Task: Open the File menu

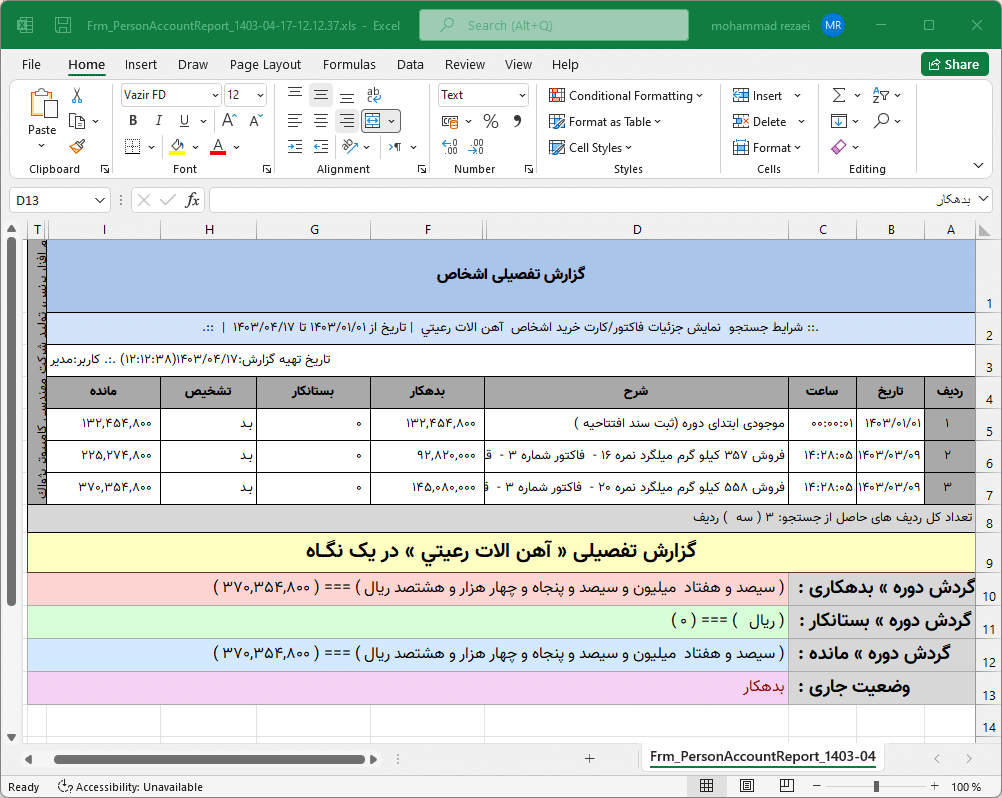Action: click(31, 65)
